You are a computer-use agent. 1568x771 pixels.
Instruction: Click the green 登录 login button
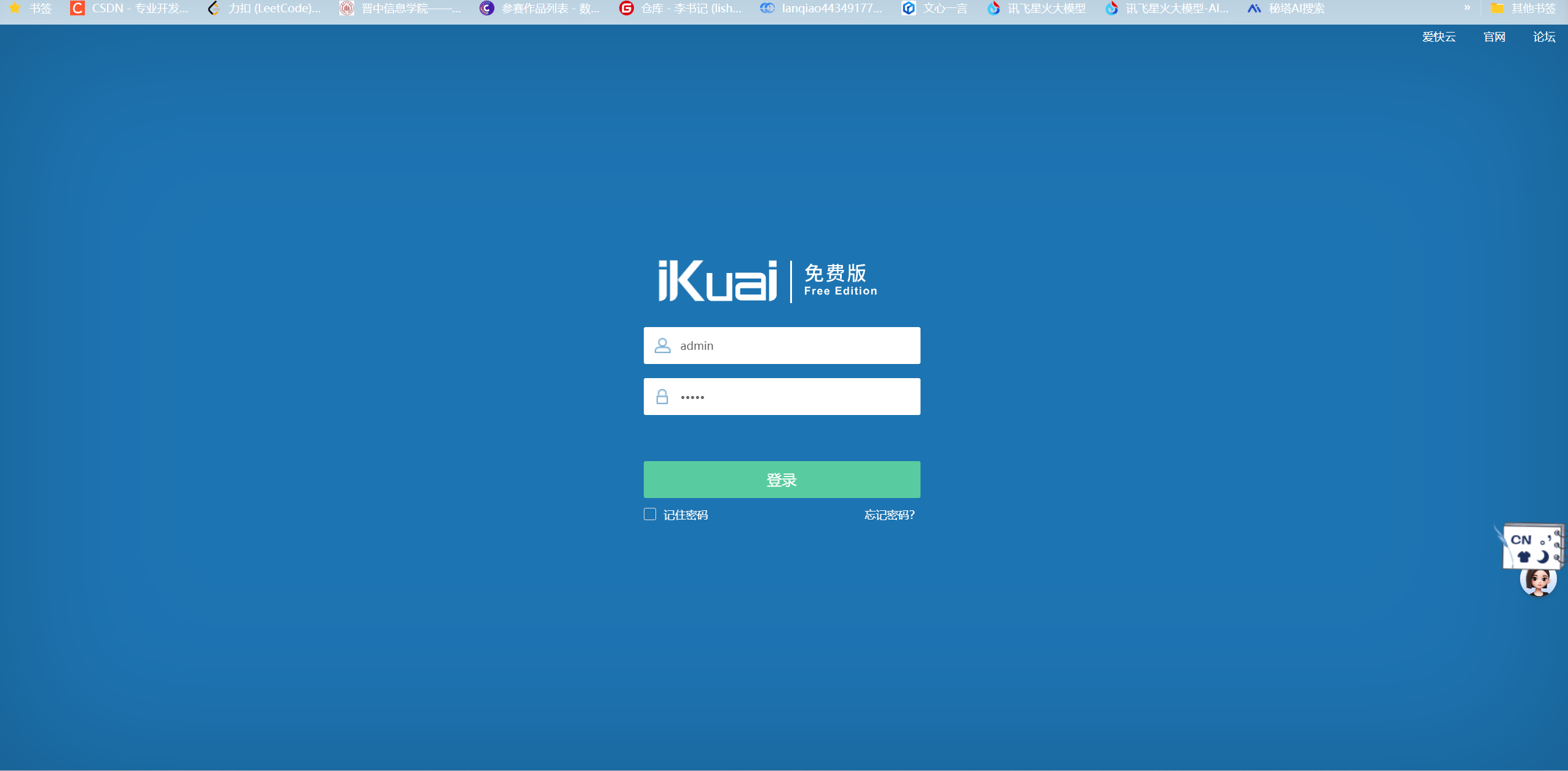pos(782,480)
